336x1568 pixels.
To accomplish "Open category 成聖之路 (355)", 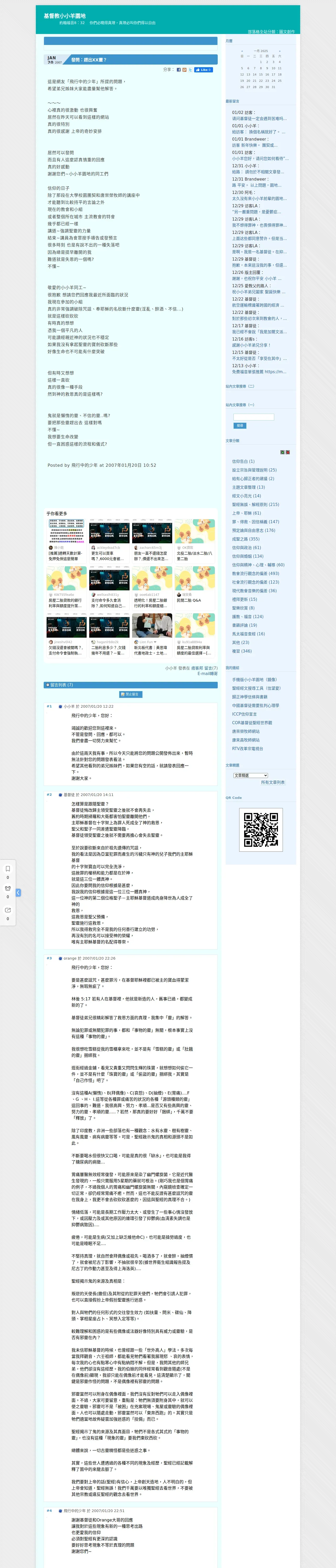I will click(x=246, y=539).
